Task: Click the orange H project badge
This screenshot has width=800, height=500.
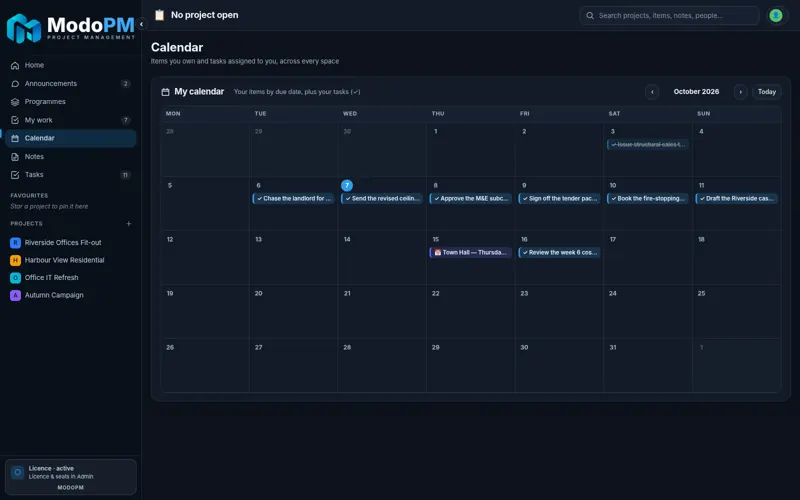Action: (15, 260)
